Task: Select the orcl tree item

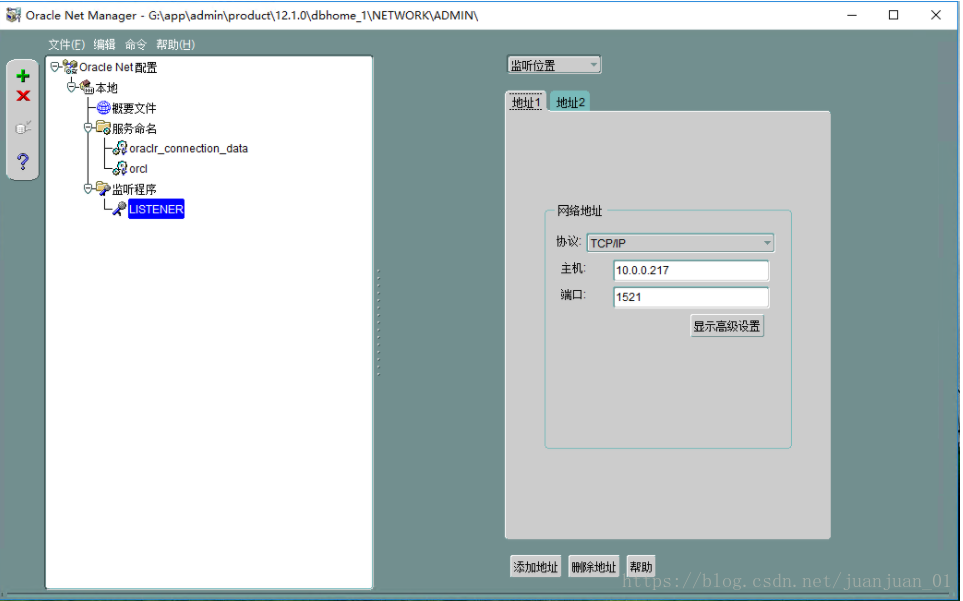Action: pyautogui.click(x=138, y=168)
